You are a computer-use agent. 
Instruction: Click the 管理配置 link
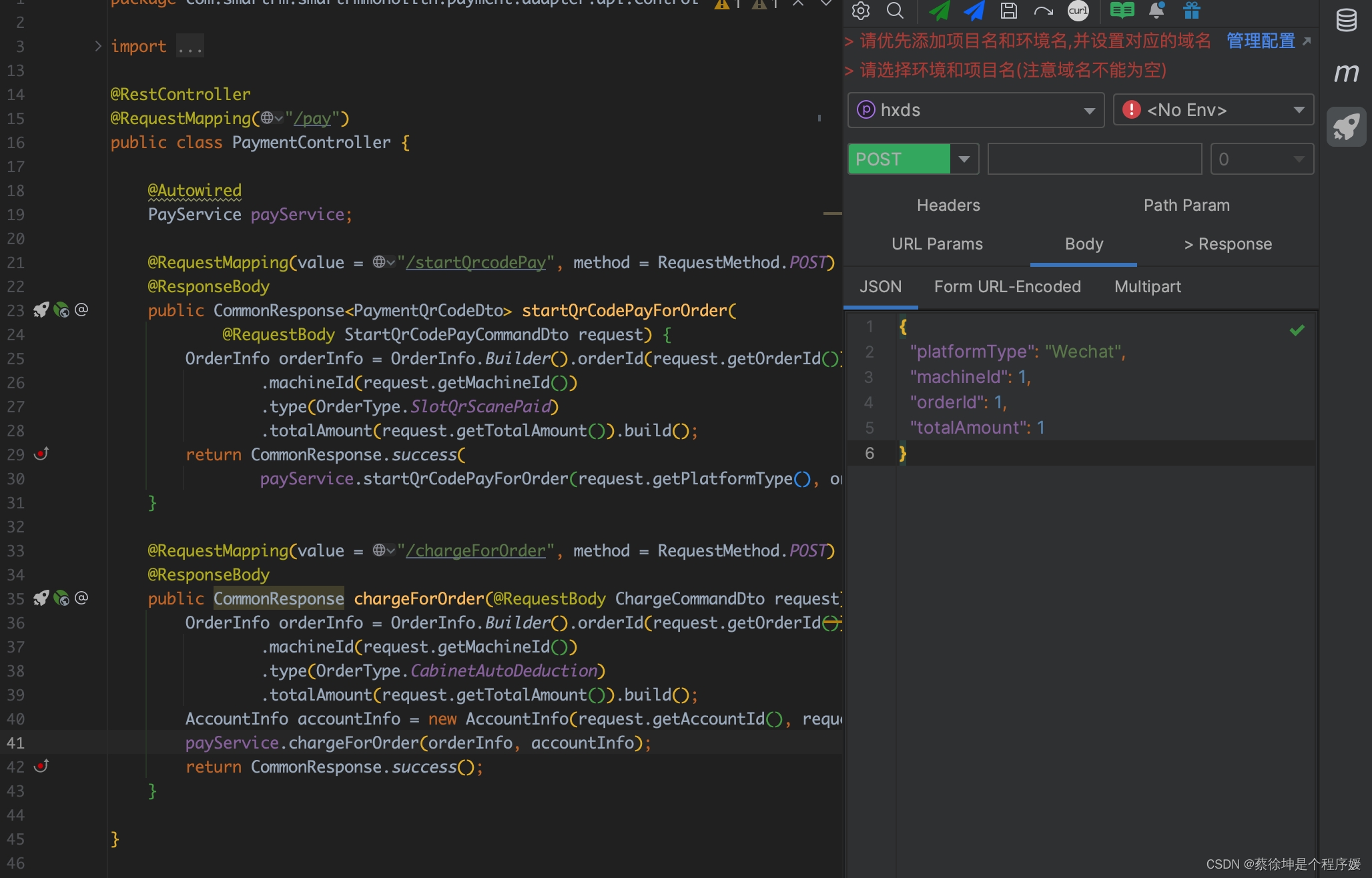pos(1260,41)
